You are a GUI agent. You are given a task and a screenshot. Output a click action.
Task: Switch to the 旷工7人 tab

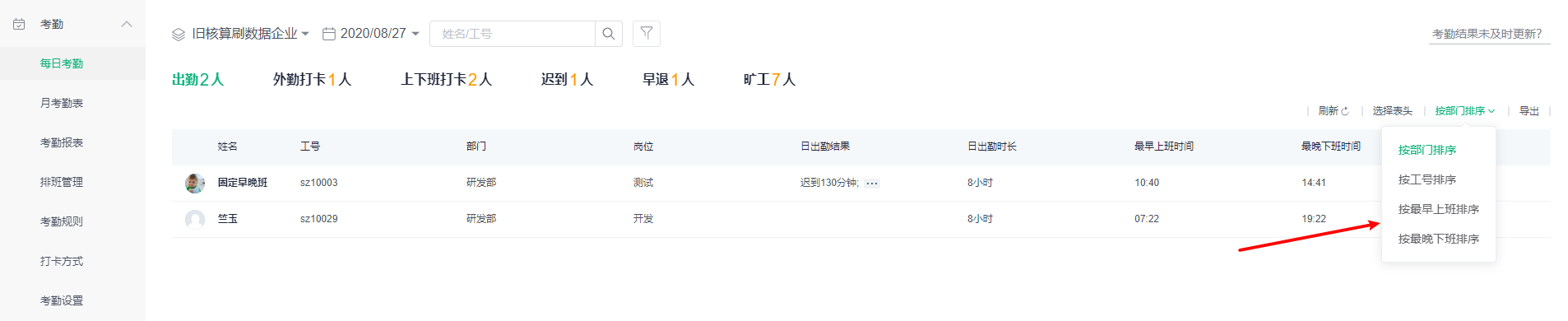pos(769,80)
